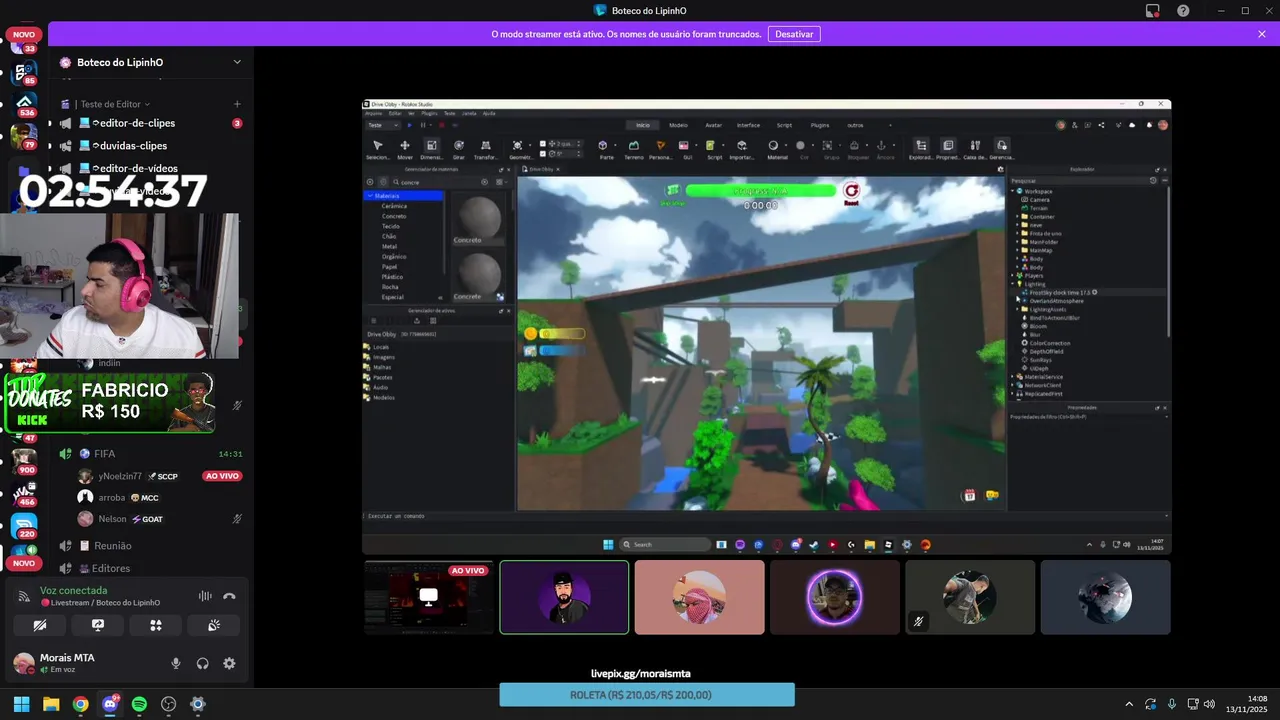Disconnect from voice with the hang-up icon
This screenshot has width=1280, height=720.
[229, 596]
